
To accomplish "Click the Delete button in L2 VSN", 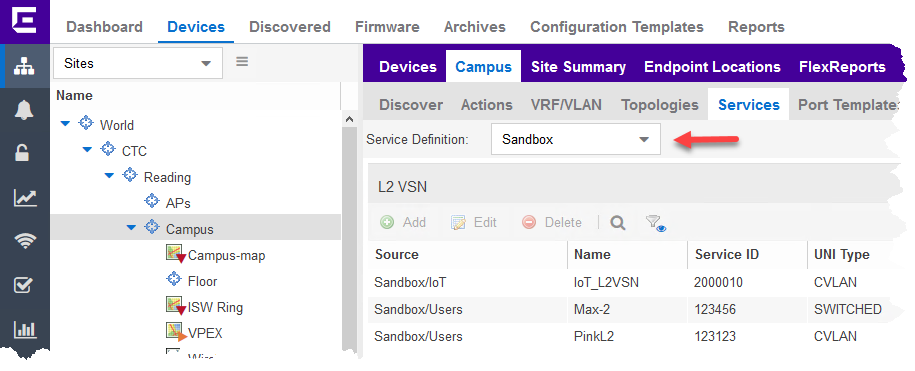I will pyautogui.click(x=551, y=222).
